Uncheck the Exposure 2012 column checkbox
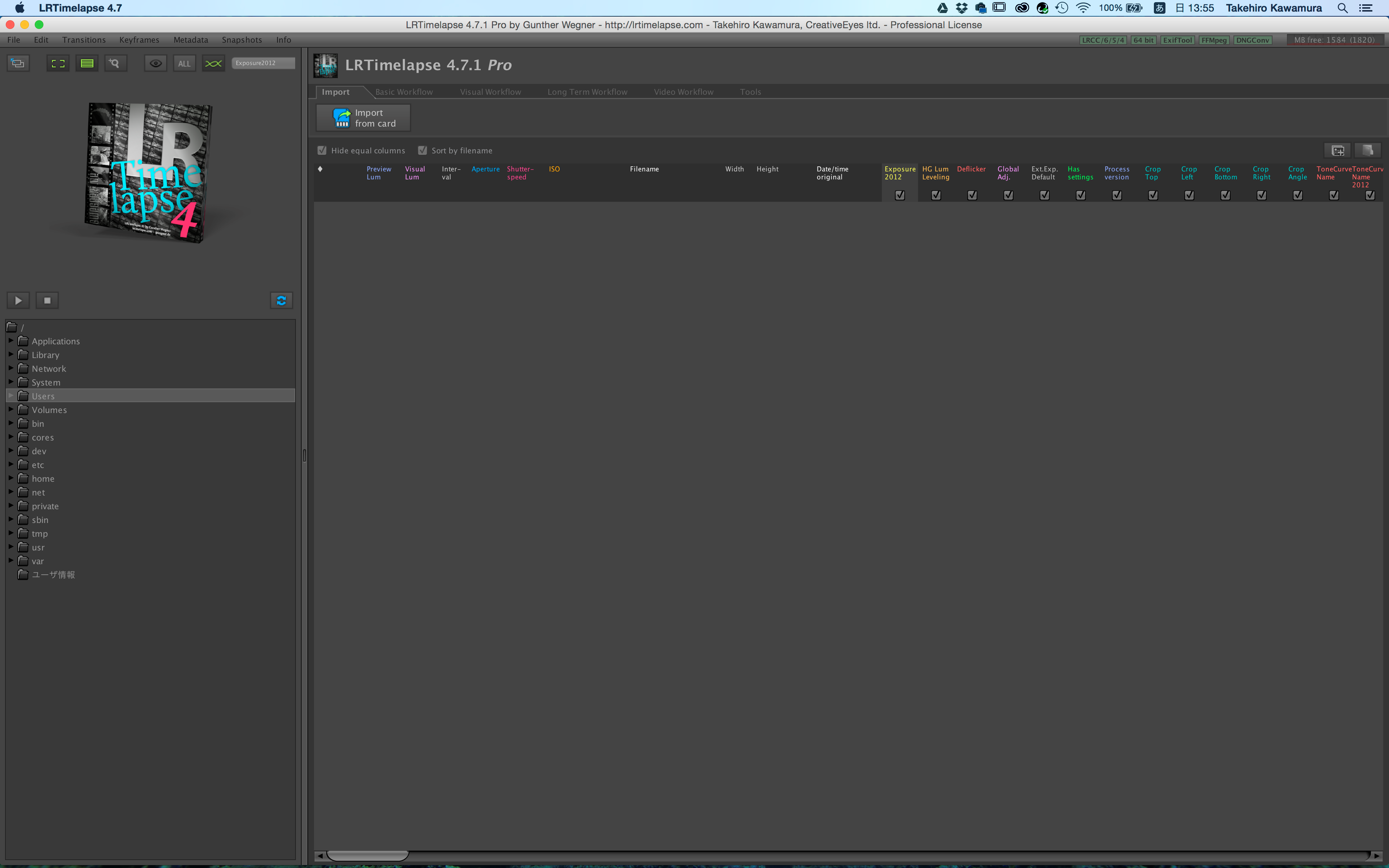 (x=900, y=195)
